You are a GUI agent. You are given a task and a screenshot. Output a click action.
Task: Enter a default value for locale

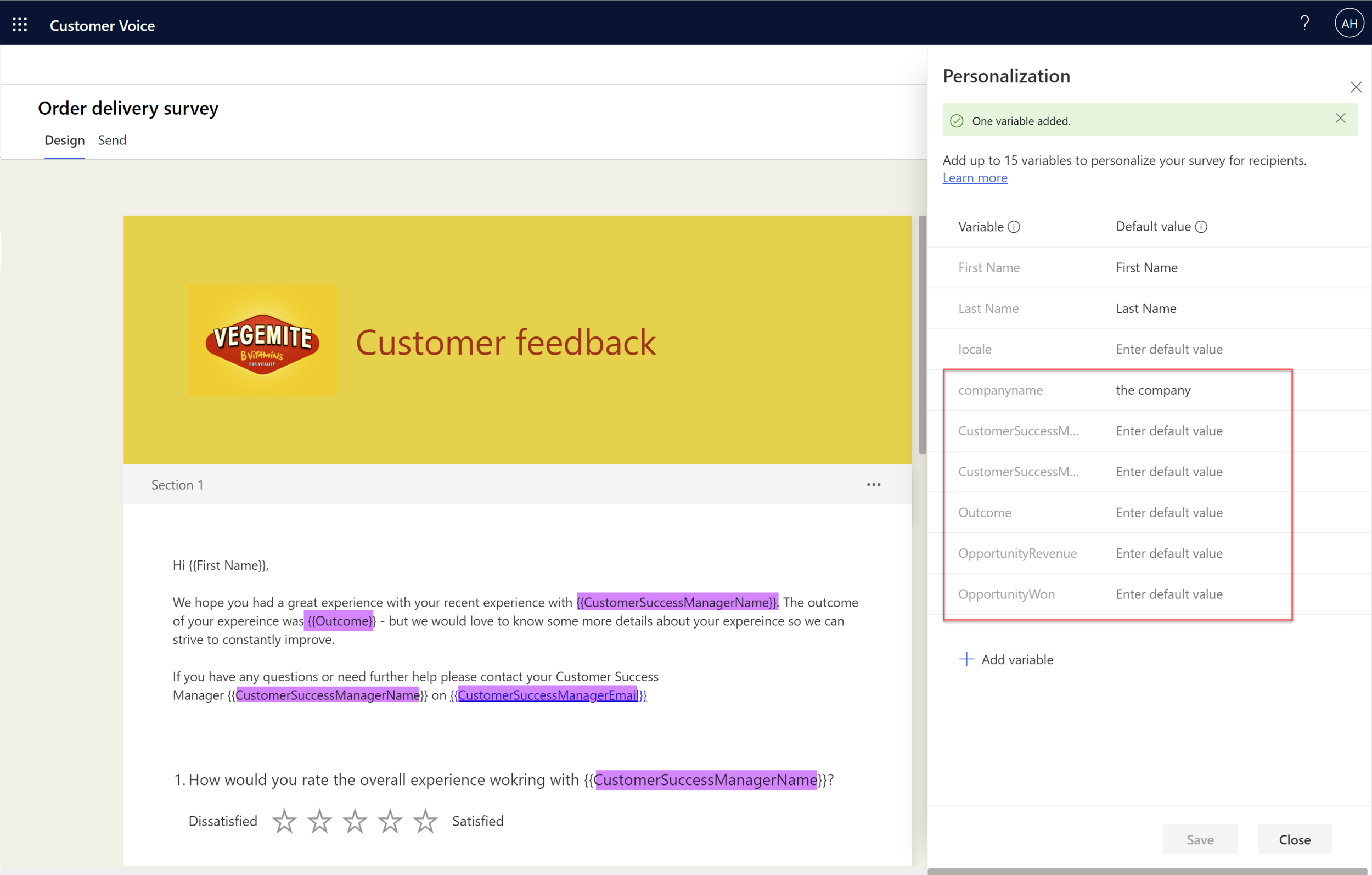point(1169,349)
